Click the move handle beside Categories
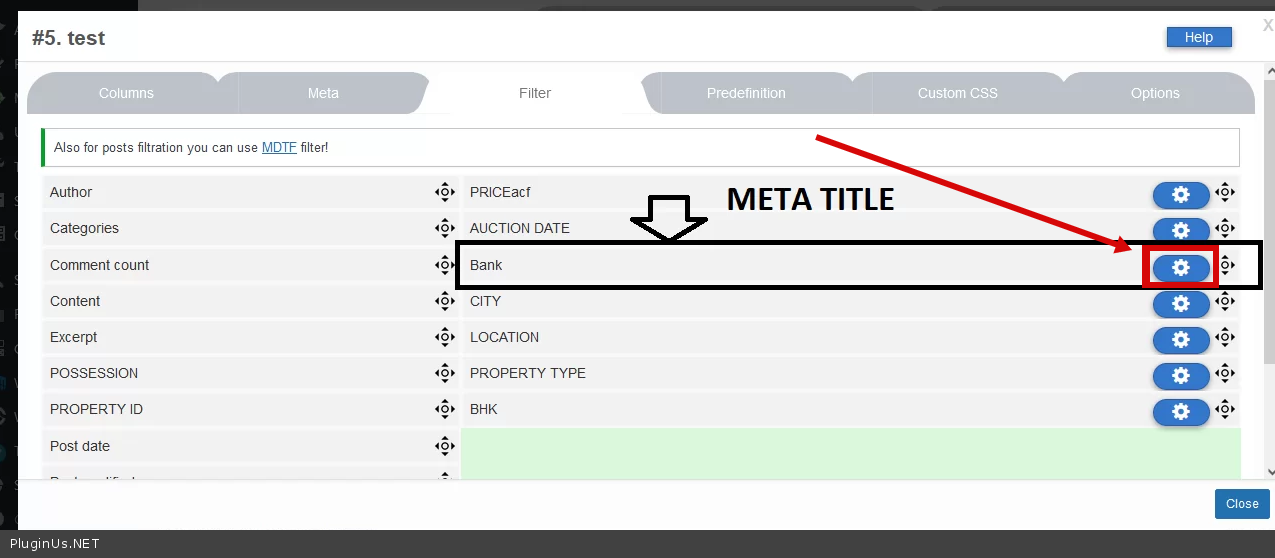The image size is (1275, 558). (x=445, y=228)
